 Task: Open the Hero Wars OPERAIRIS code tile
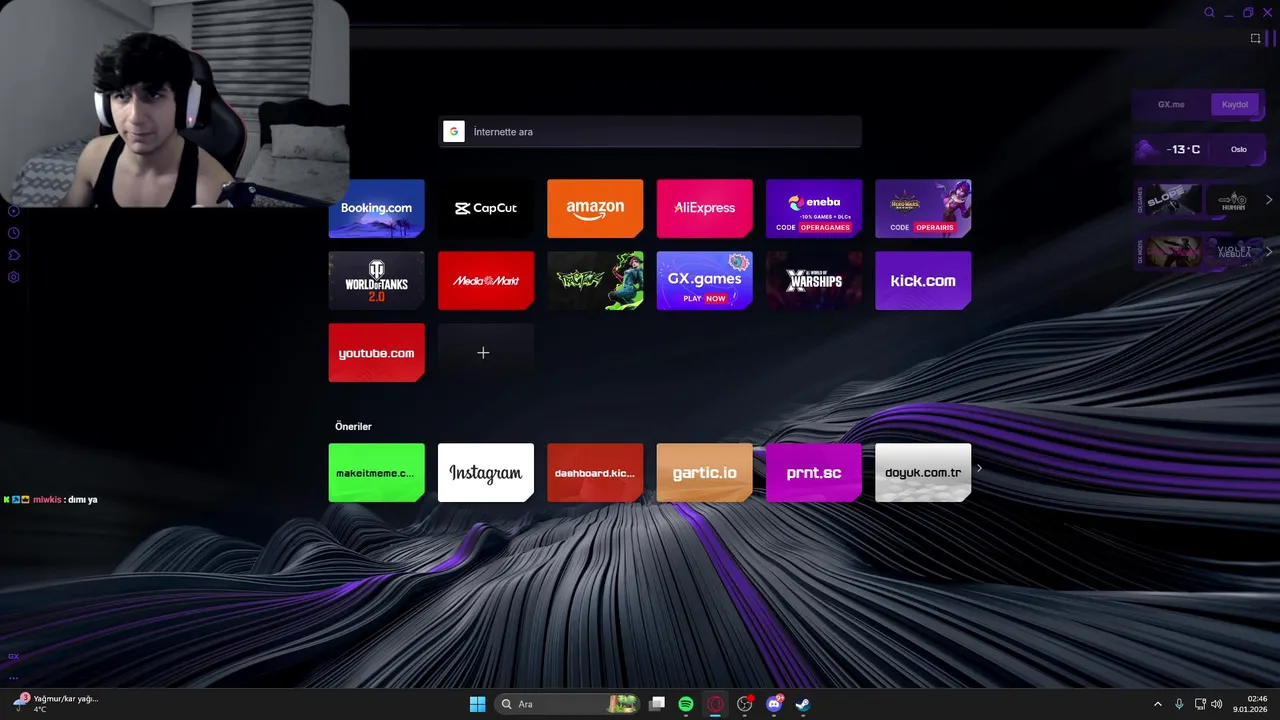point(923,208)
